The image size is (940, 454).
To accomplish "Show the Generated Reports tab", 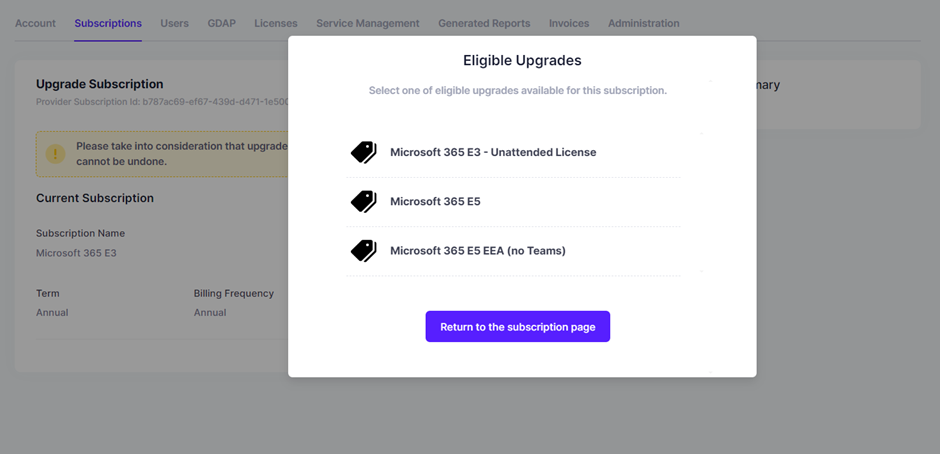I will click(x=484, y=23).
